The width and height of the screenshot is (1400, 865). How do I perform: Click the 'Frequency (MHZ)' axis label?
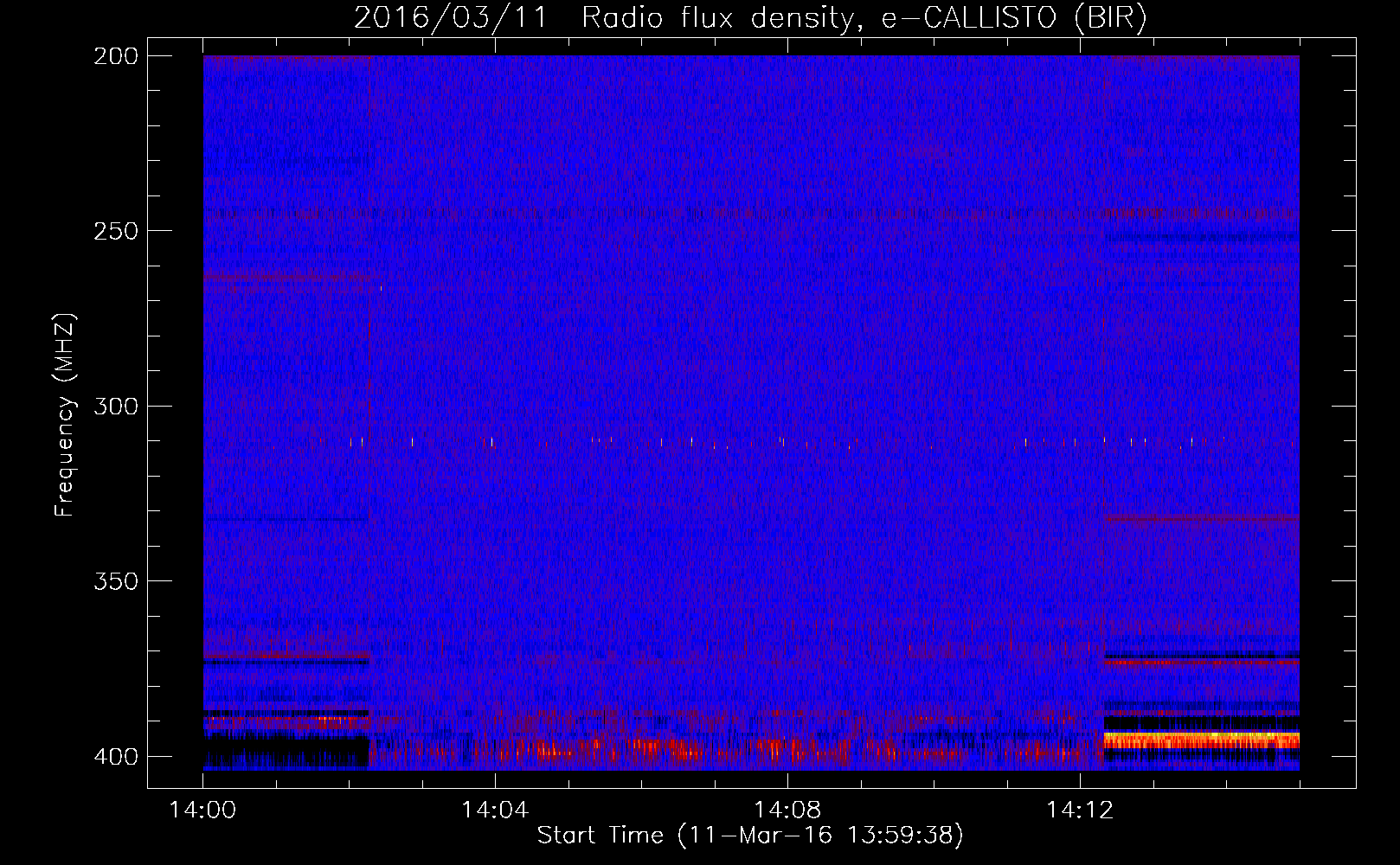point(65,414)
